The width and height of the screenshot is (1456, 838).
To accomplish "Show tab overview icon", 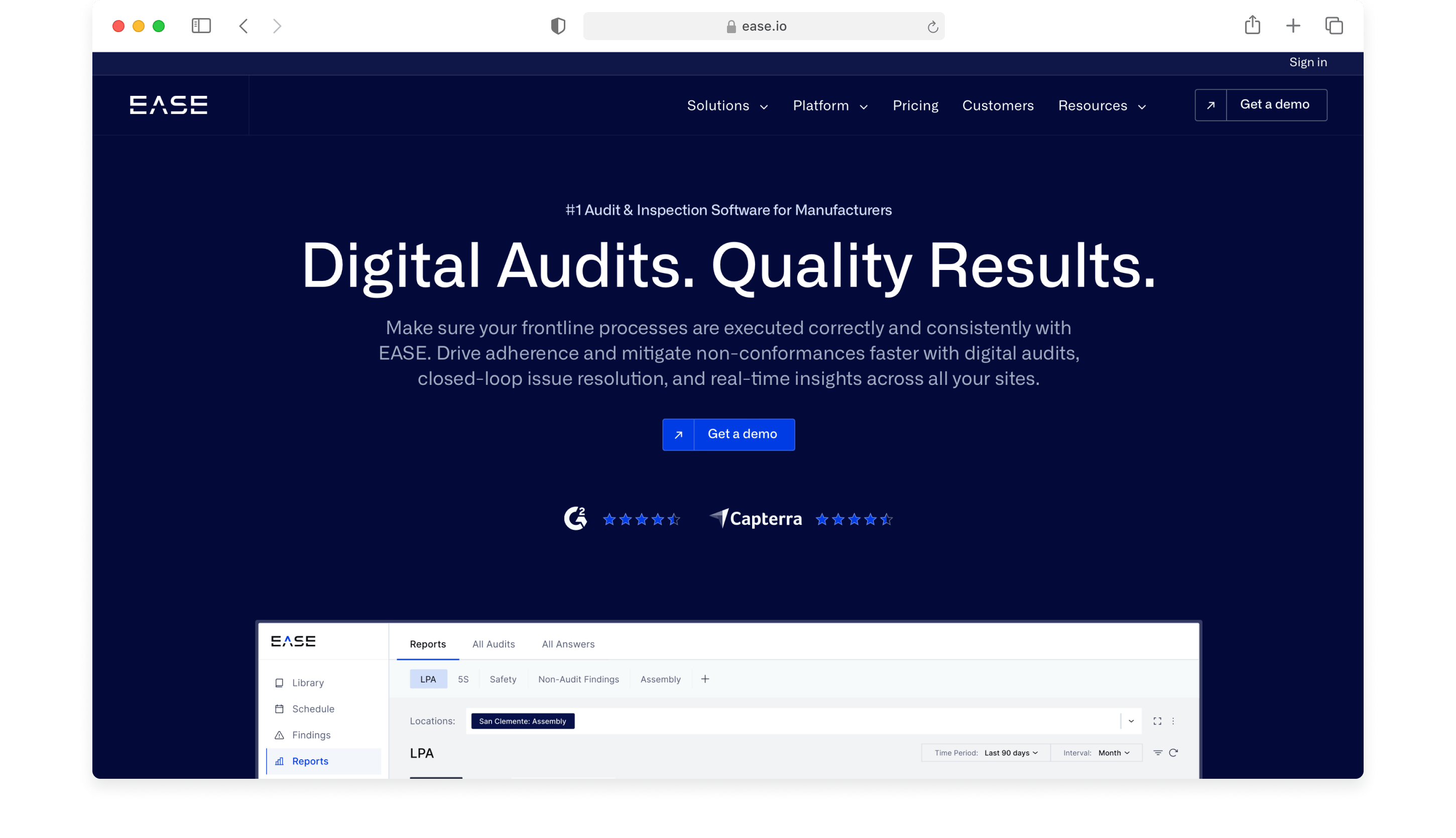I will [1333, 26].
